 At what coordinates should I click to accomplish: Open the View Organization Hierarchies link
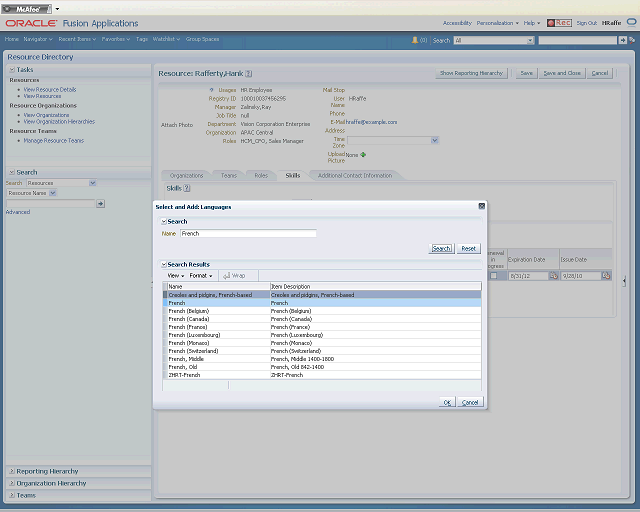59,122
